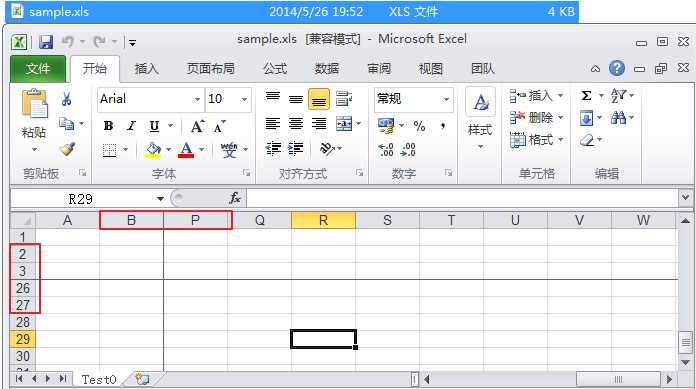Screen dimensions: 696x389
Task: Click the 删除 delete cells button
Action: pos(536,118)
